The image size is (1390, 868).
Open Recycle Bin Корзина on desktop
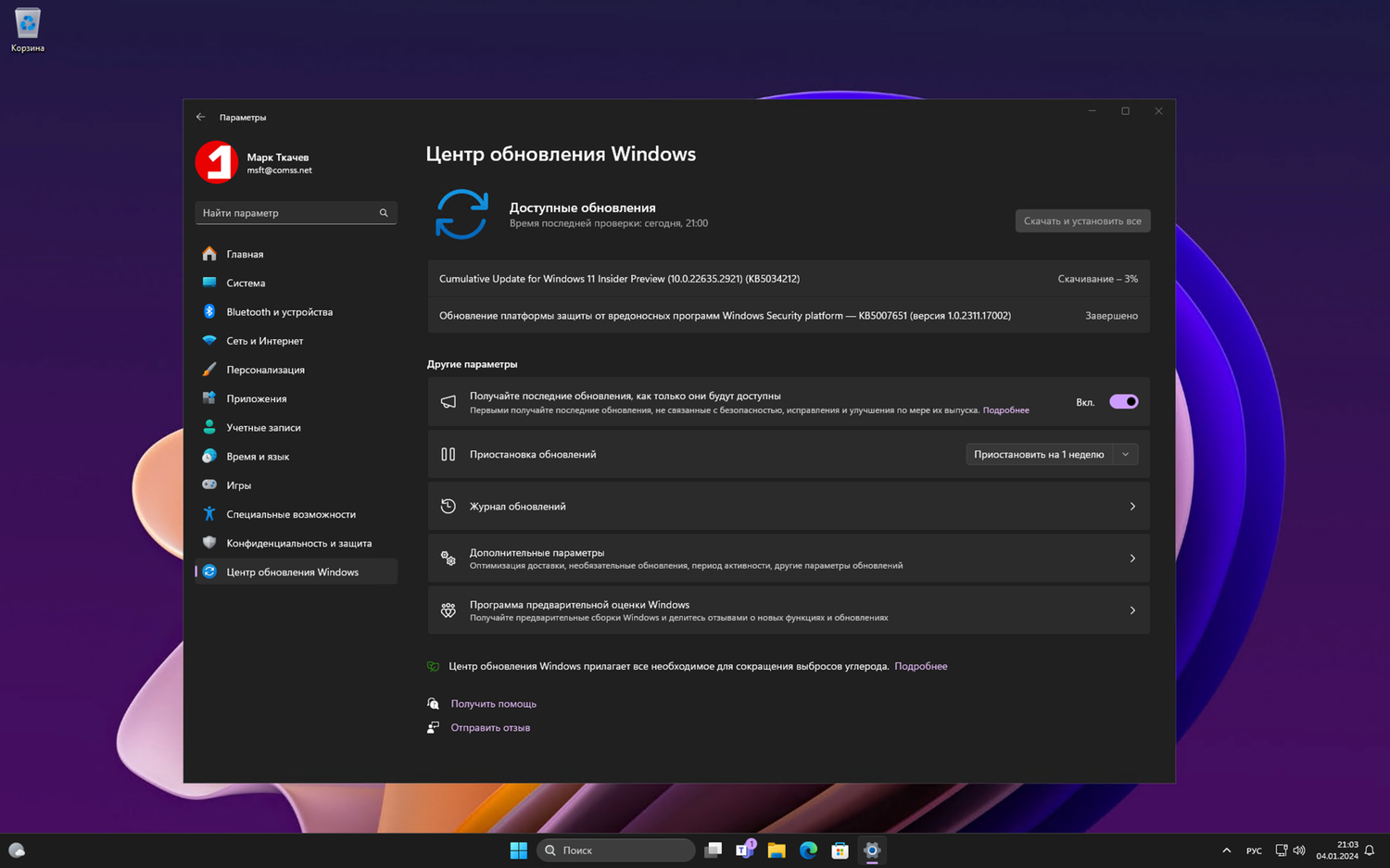(28, 30)
